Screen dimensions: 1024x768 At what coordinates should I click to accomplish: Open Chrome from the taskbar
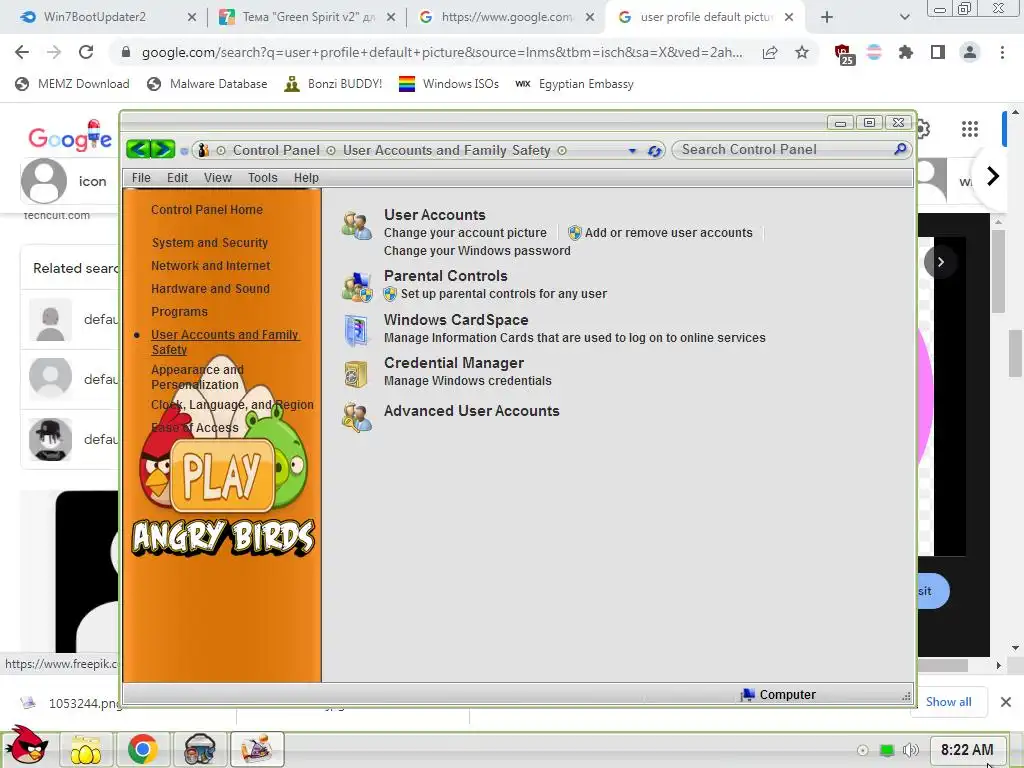click(142, 750)
